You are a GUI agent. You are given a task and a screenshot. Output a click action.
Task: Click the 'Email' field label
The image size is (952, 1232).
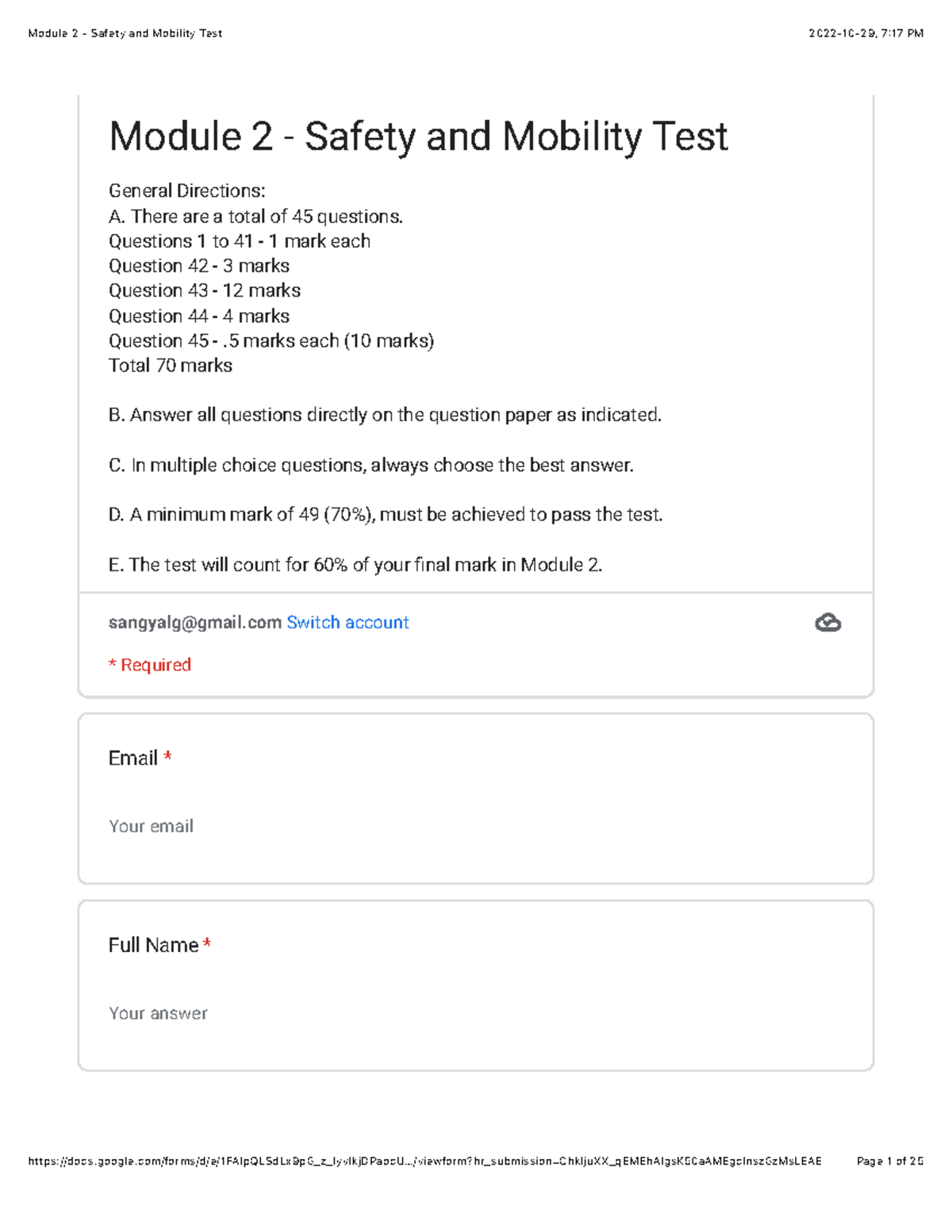[x=133, y=758]
